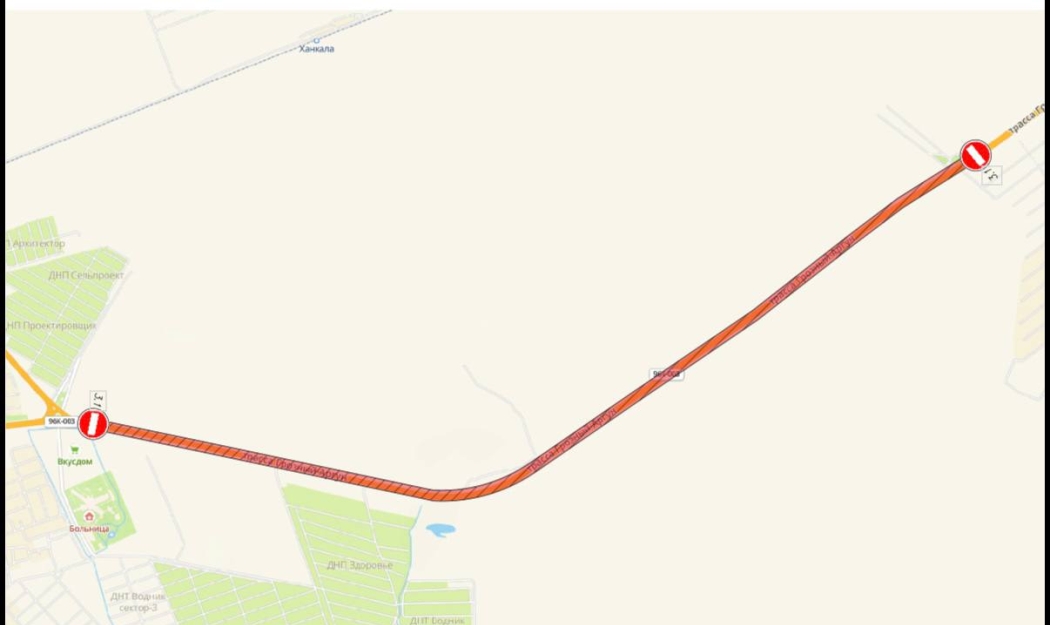Image resolution: width=1050 pixels, height=625 pixels.
Task: Click the Ханкала railway station marker
Action: (x=317, y=40)
